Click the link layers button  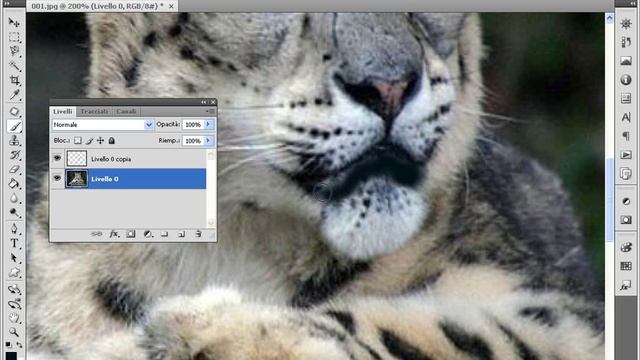pos(96,234)
